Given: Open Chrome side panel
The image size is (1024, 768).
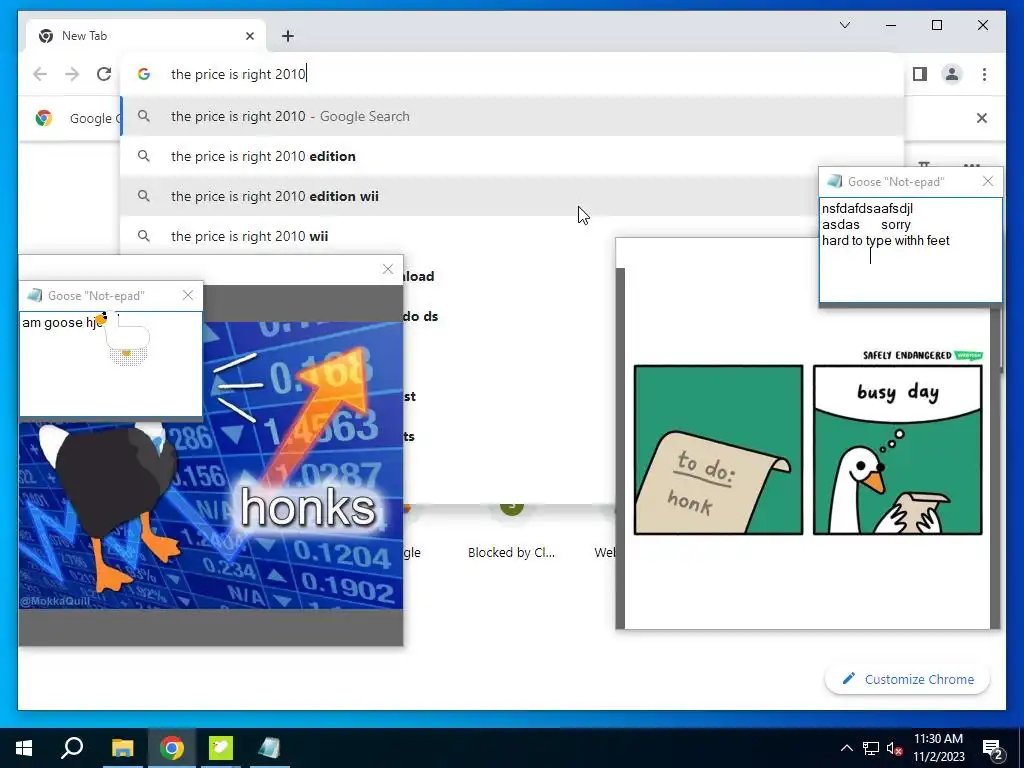Looking at the screenshot, I should [x=920, y=74].
